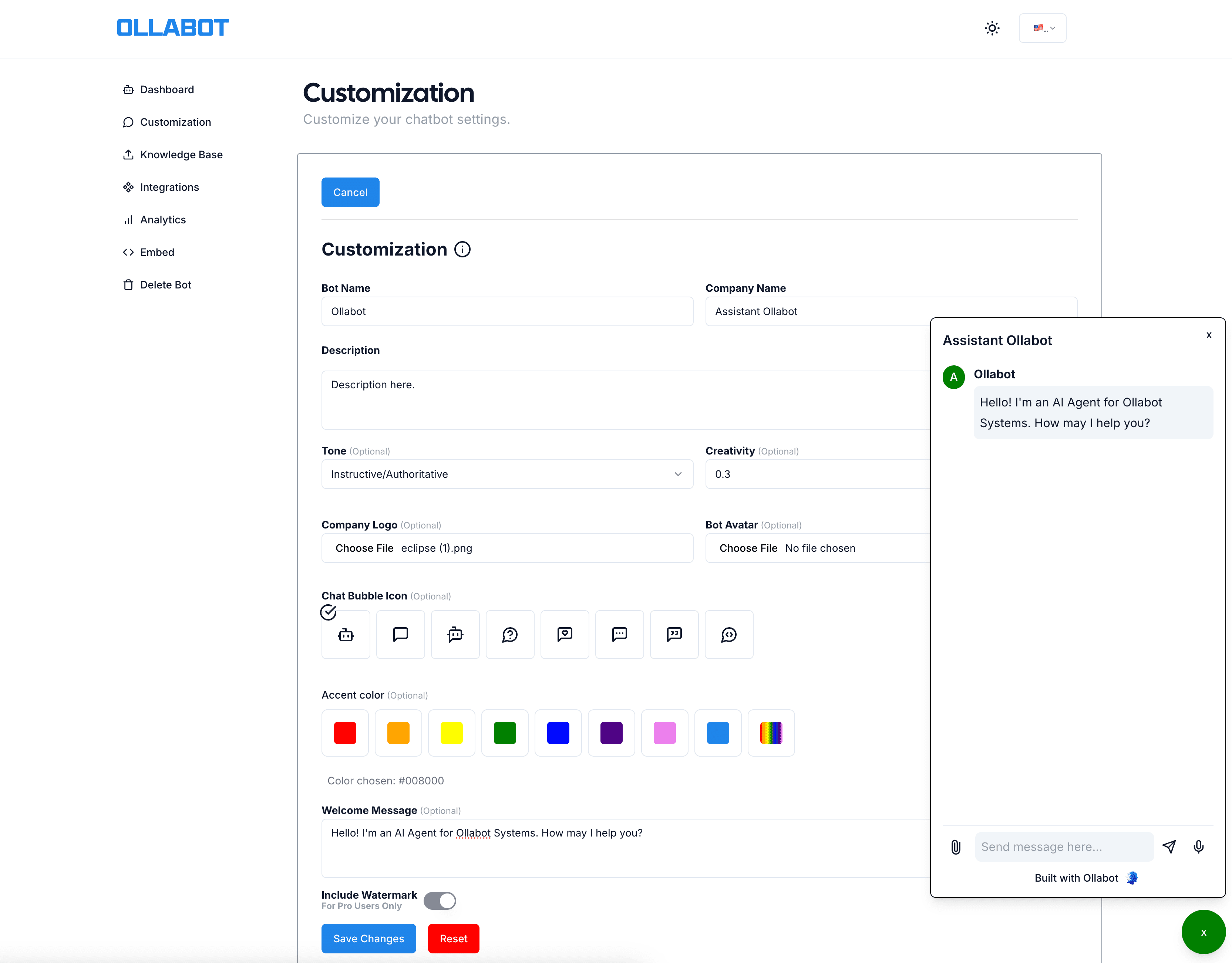Image resolution: width=1232 pixels, height=963 pixels.
Task: Click the Dashboard menu item
Action: (x=167, y=90)
